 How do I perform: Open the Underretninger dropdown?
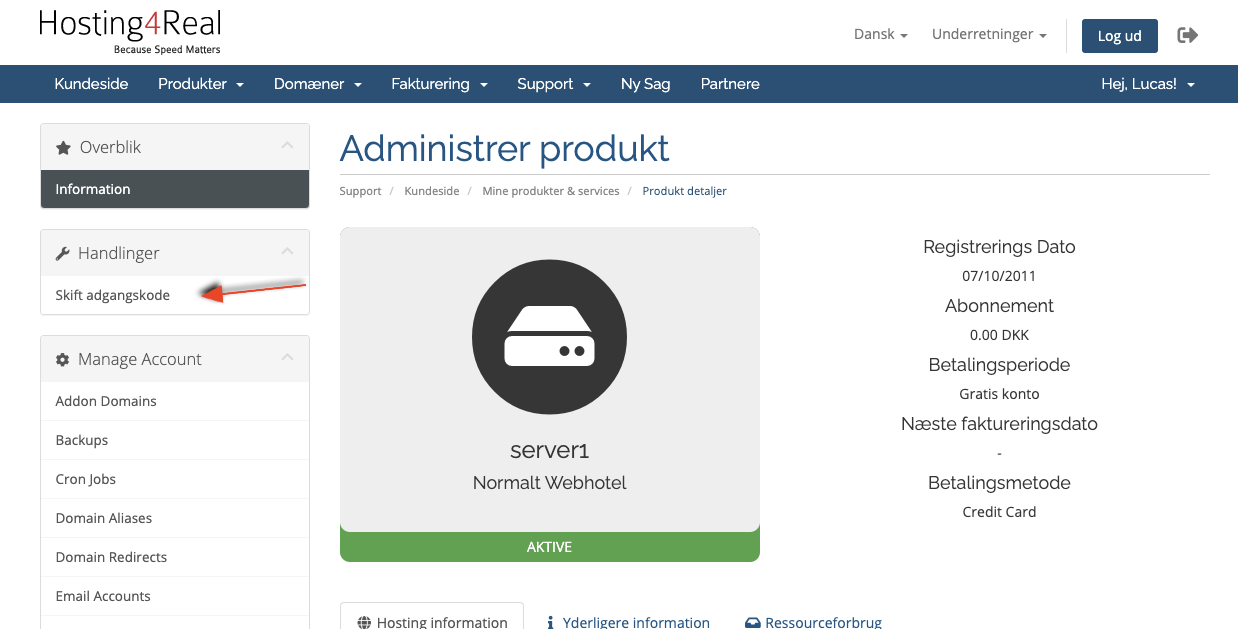coord(988,33)
